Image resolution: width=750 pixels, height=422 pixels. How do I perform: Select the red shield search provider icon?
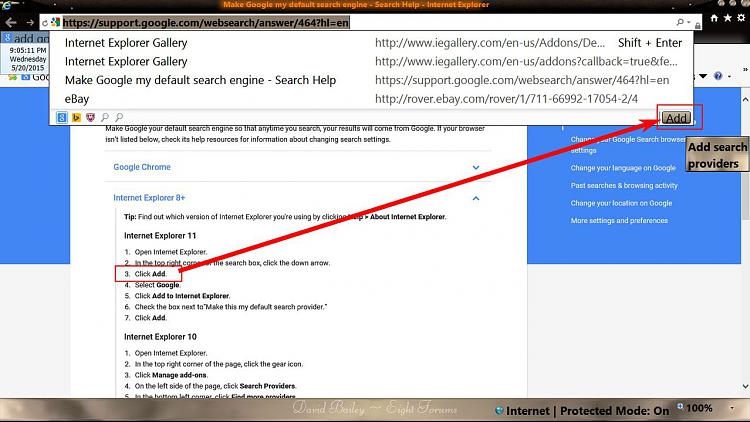(x=90, y=117)
